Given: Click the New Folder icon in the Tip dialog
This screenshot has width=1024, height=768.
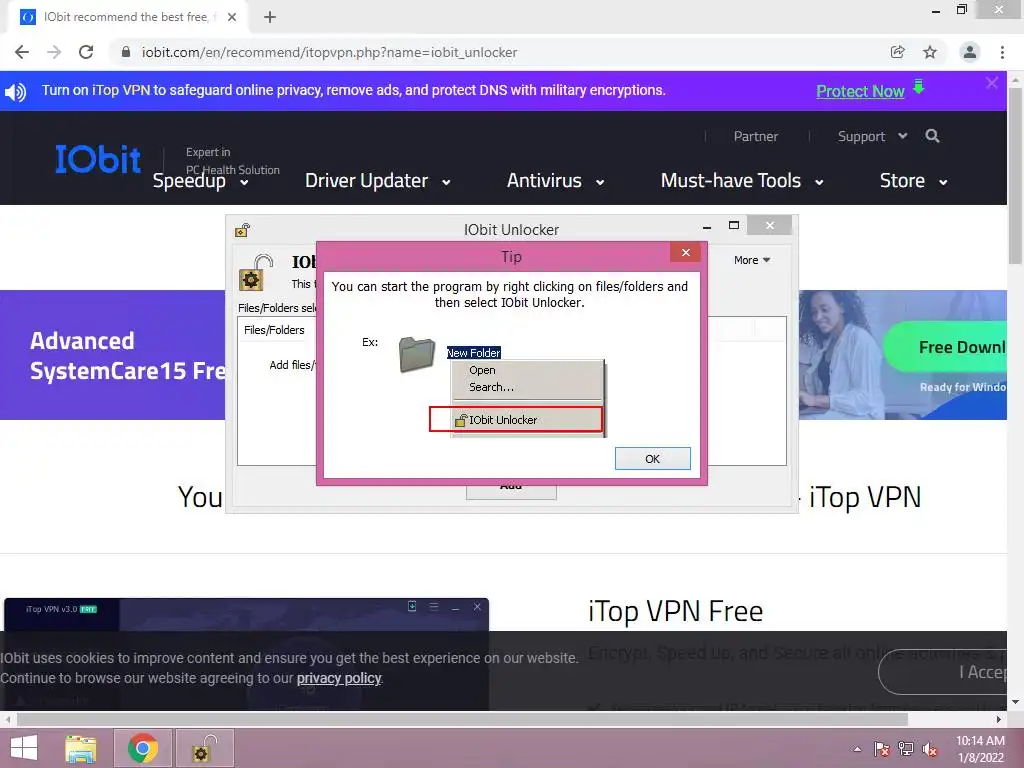Looking at the screenshot, I should [417, 355].
